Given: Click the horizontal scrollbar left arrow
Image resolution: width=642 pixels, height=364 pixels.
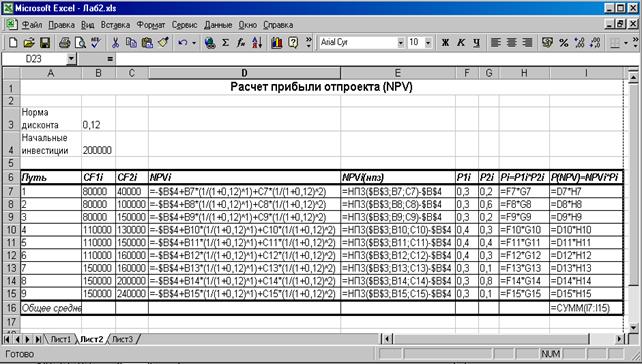Looking at the screenshot, I should point(387,339).
